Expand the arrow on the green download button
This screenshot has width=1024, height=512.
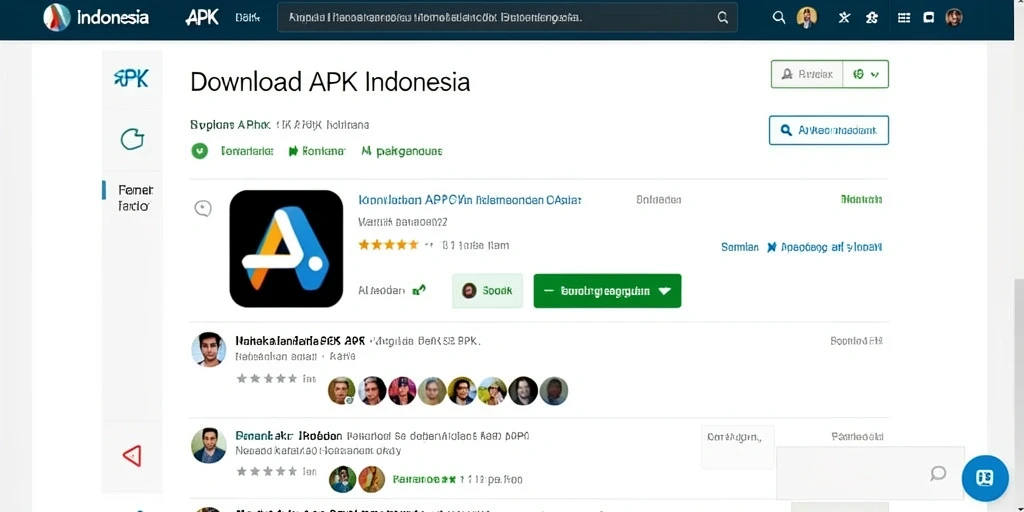664,291
